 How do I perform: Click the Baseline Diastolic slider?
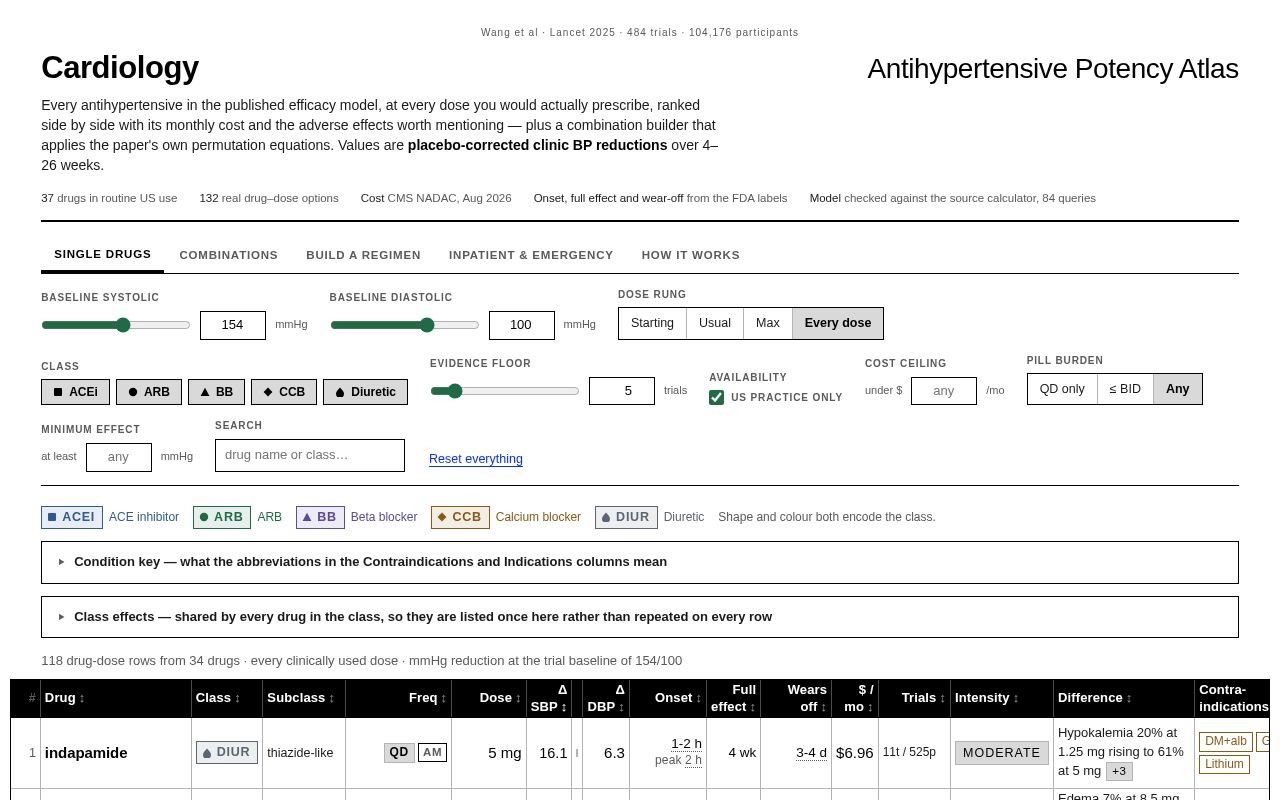point(405,325)
